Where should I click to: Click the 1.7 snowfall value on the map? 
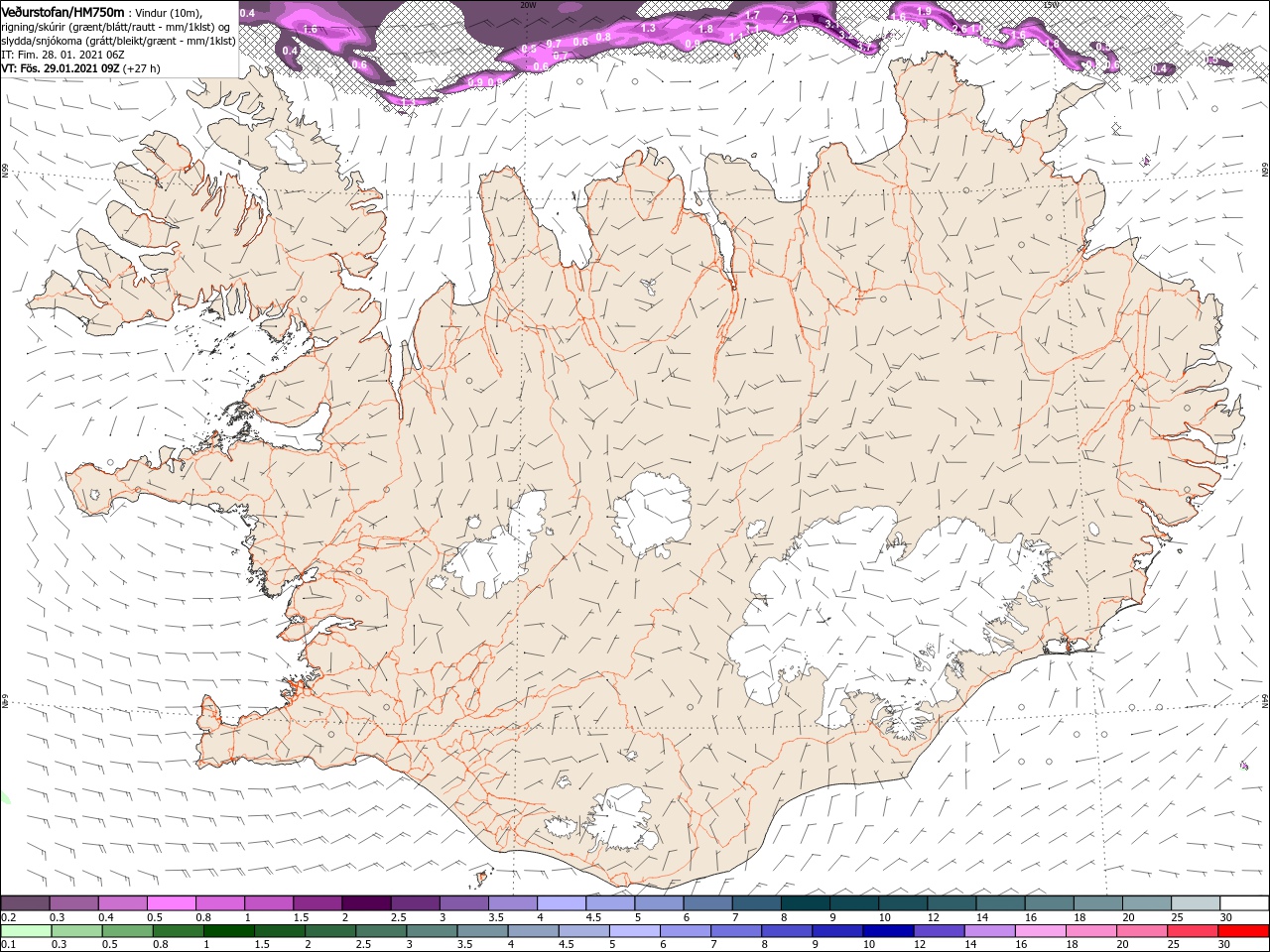[752, 15]
